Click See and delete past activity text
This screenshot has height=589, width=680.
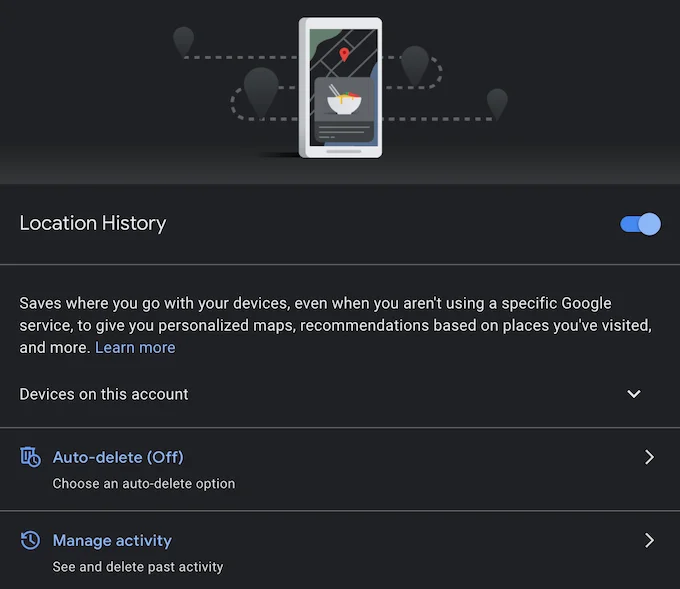click(138, 567)
